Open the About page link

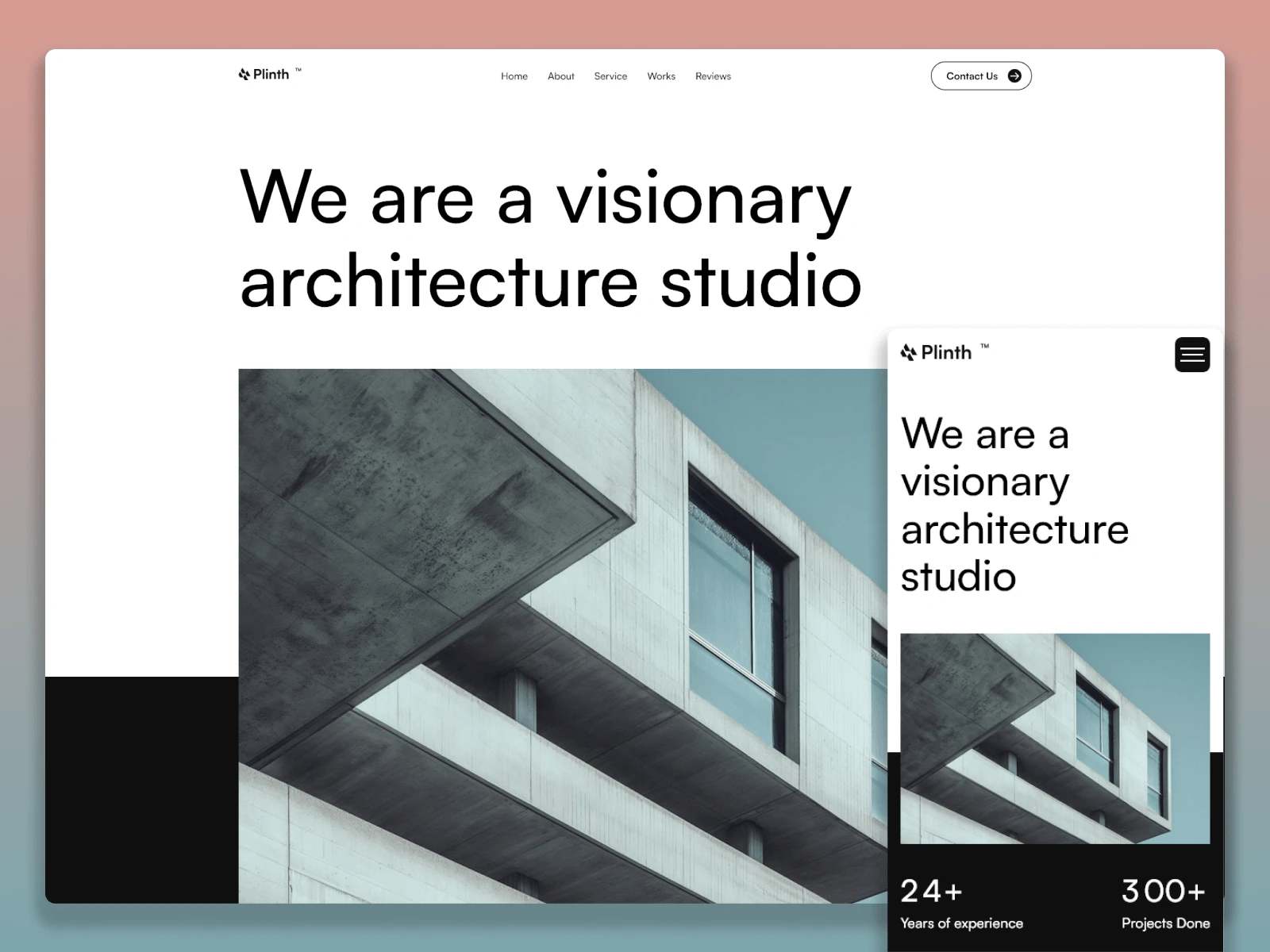pos(560,76)
